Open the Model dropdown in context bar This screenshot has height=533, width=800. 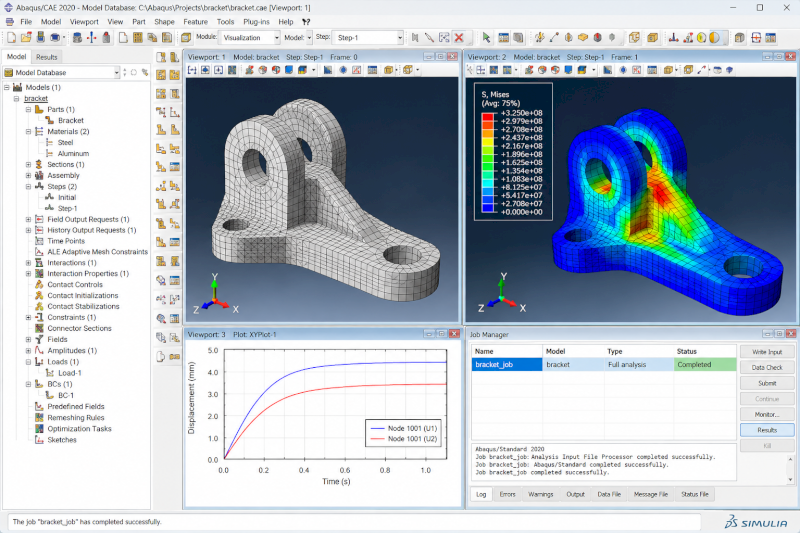(309, 37)
